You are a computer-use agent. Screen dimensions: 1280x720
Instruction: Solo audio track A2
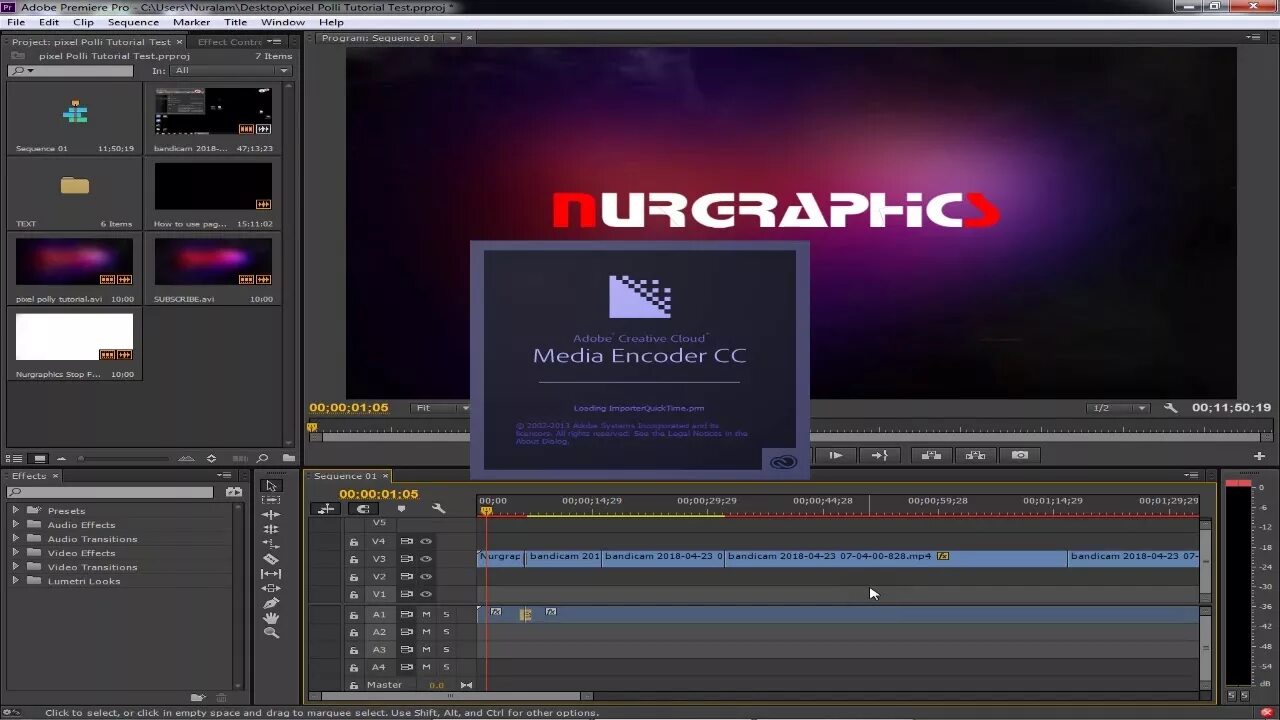[x=446, y=632]
